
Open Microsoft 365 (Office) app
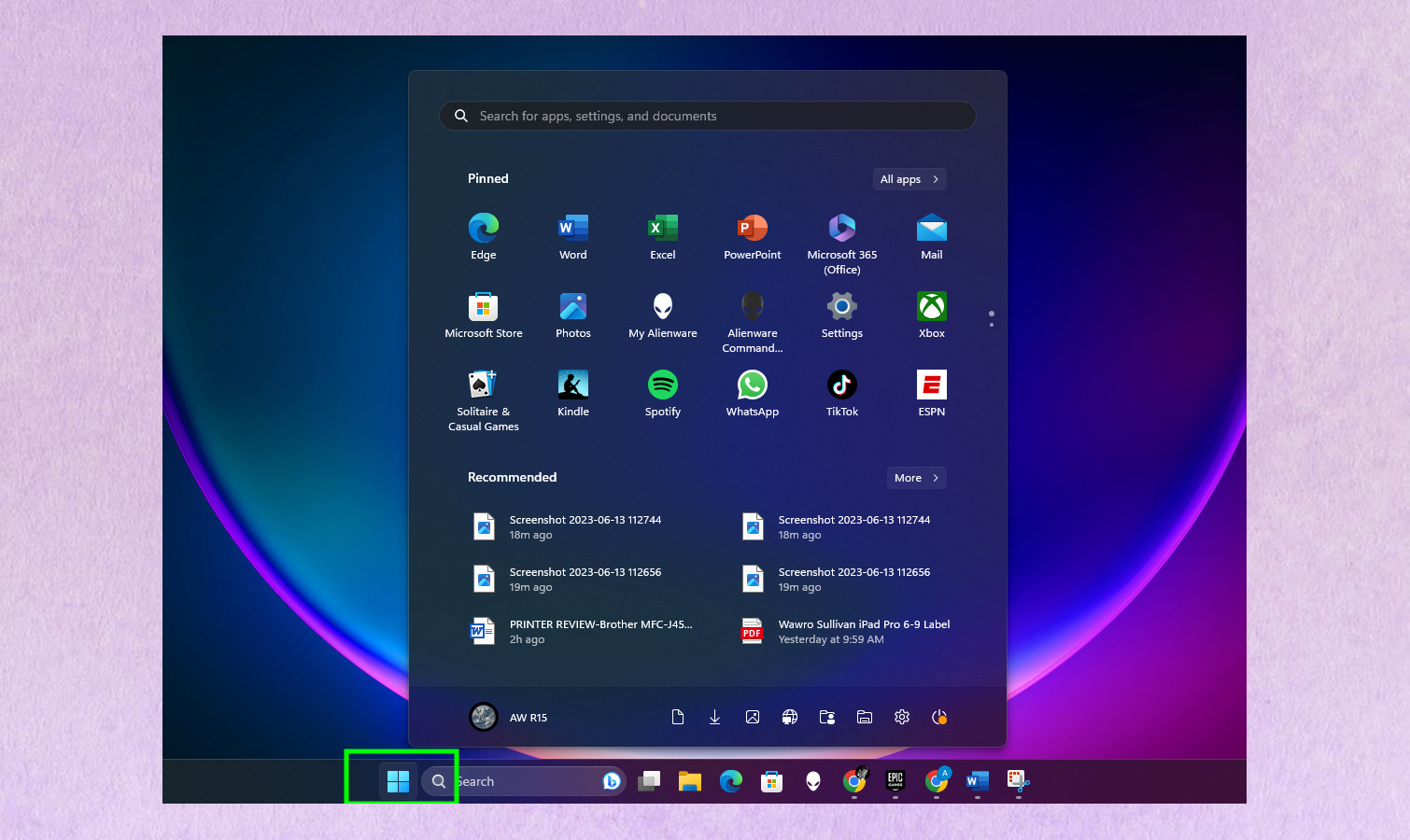(x=842, y=244)
